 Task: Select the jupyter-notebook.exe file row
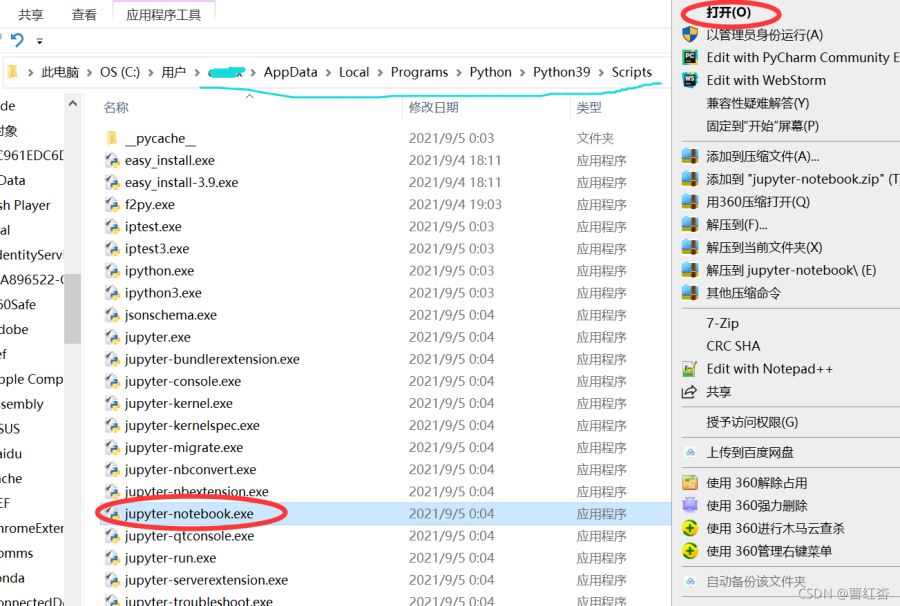(189, 514)
